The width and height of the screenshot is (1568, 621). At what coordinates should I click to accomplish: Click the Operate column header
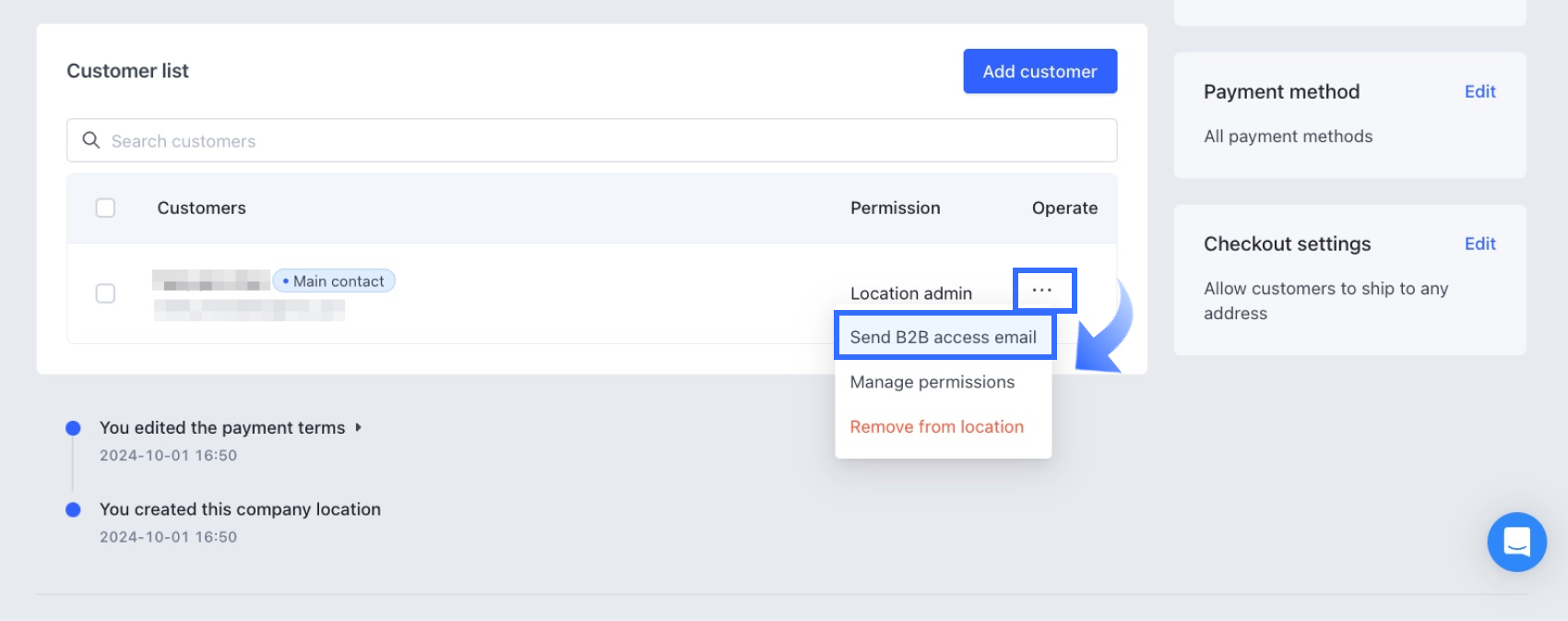click(x=1064, y=209)
